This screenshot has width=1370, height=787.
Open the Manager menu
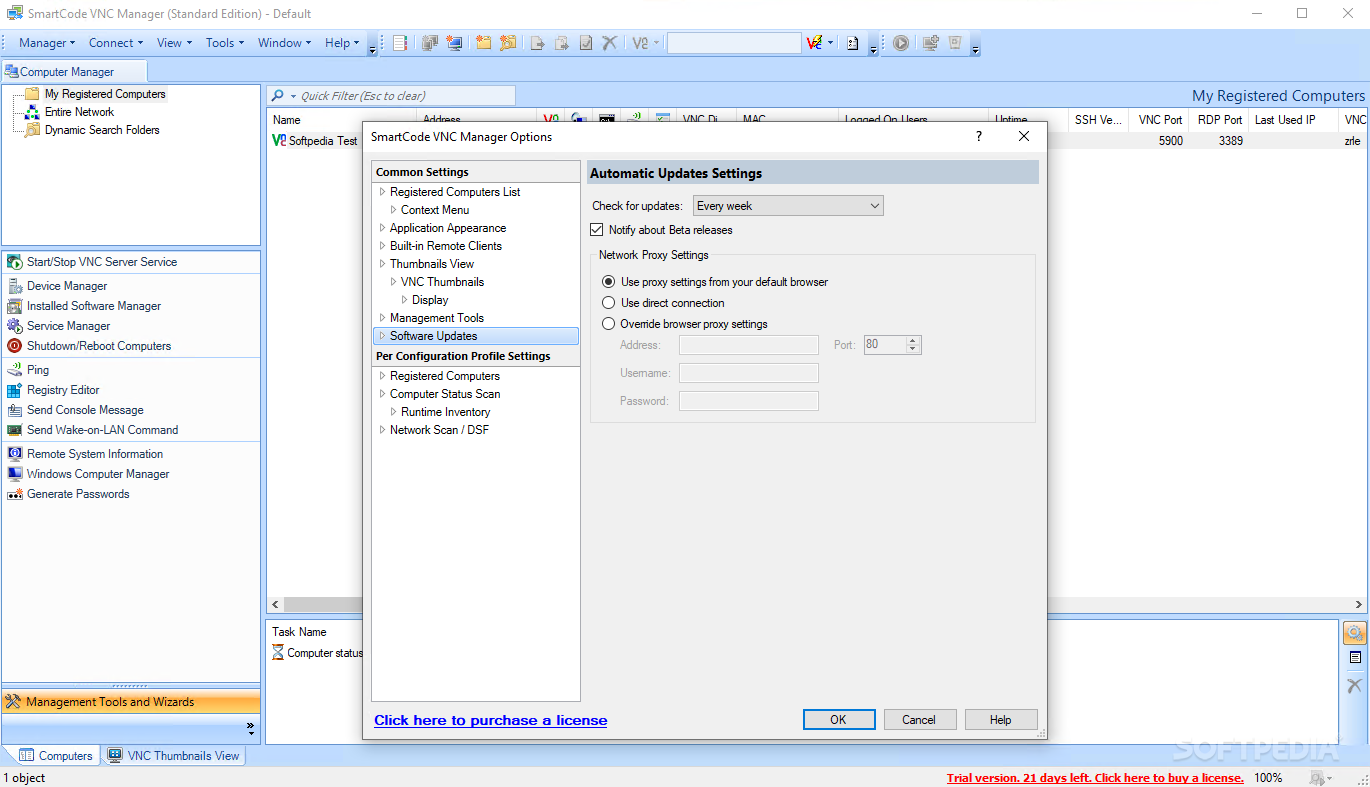47,43
